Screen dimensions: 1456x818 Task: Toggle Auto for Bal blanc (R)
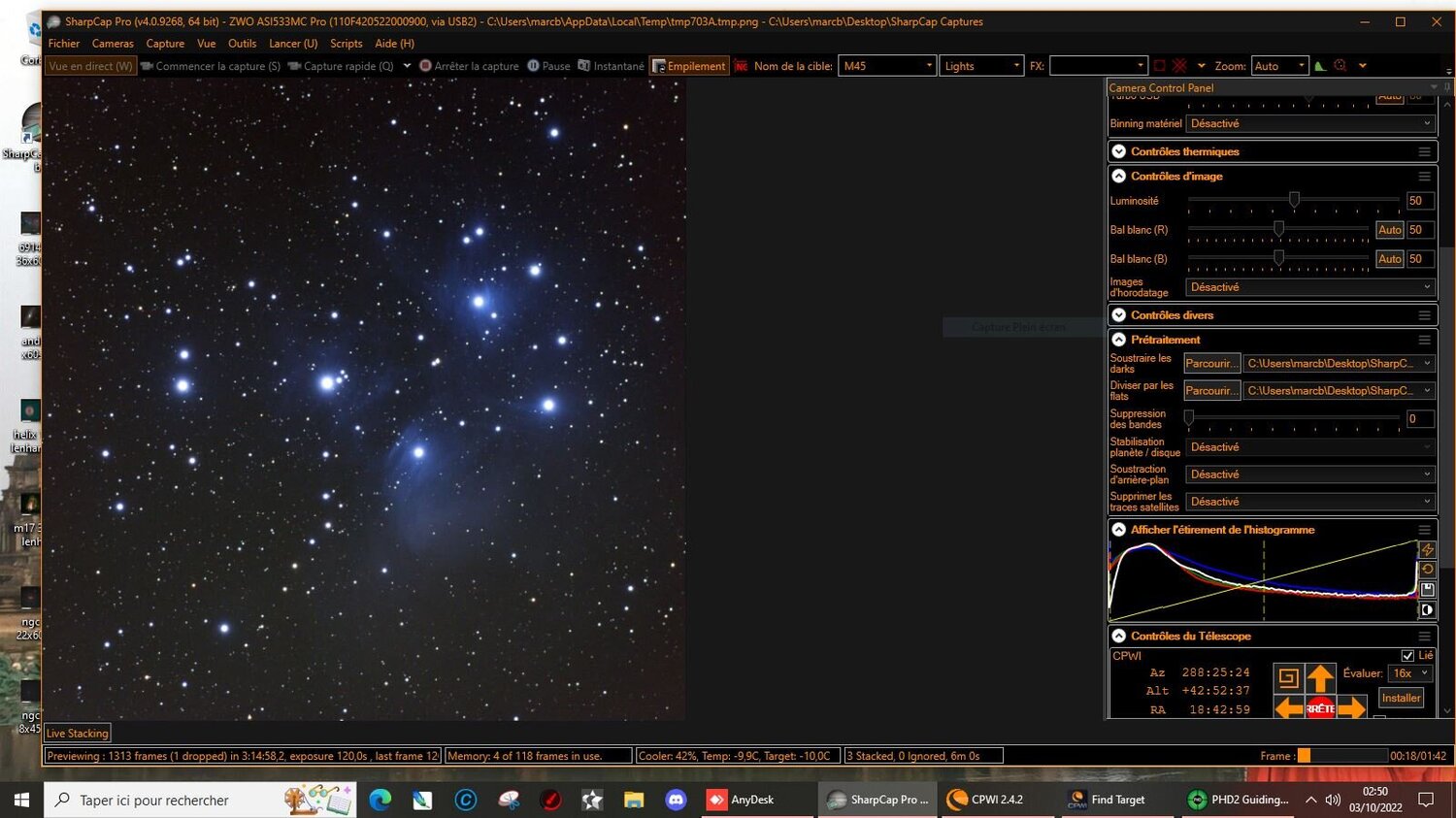click(x=1390, y=230)
